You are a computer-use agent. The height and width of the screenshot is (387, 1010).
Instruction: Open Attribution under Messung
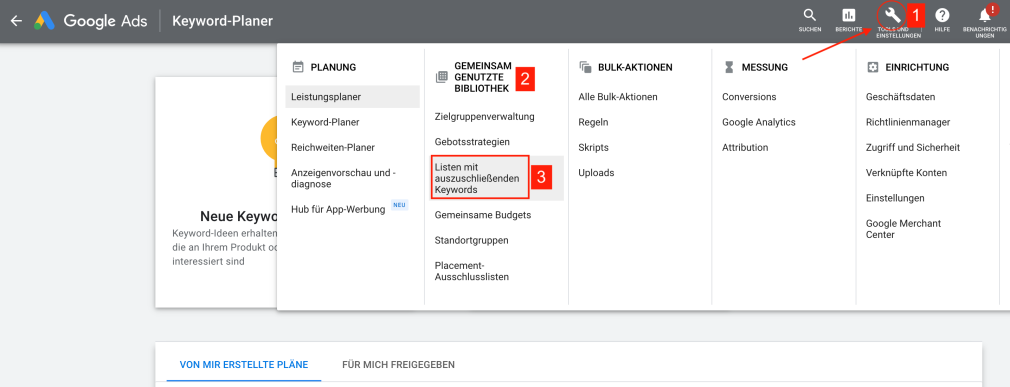[745, 147]
